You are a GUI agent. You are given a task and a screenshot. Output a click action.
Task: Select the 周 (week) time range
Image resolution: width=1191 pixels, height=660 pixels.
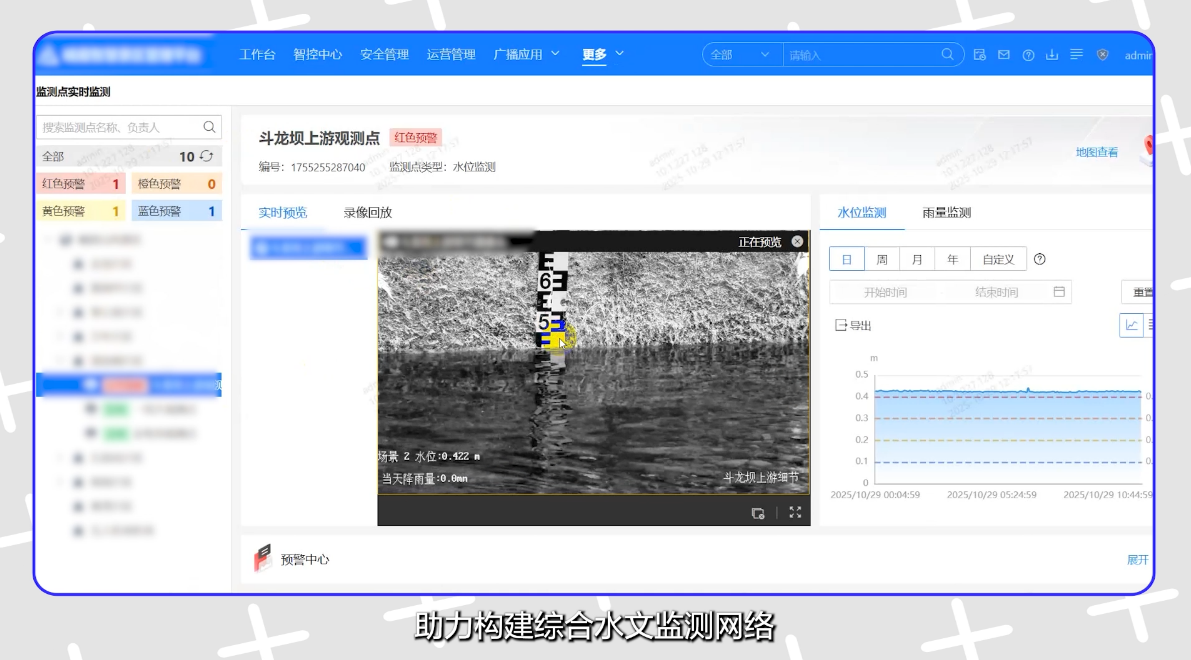tap(882, 259)
